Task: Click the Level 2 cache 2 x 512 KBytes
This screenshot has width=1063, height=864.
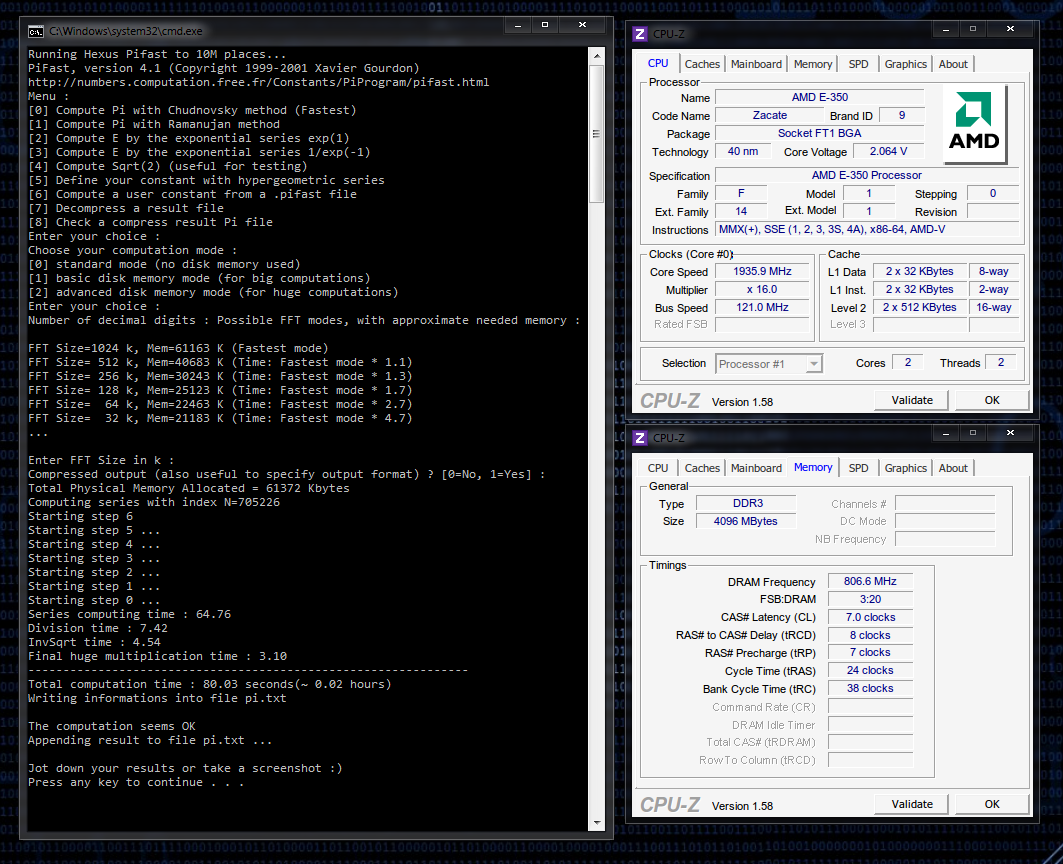Action: pyautogui.click(x=919, y=307)
